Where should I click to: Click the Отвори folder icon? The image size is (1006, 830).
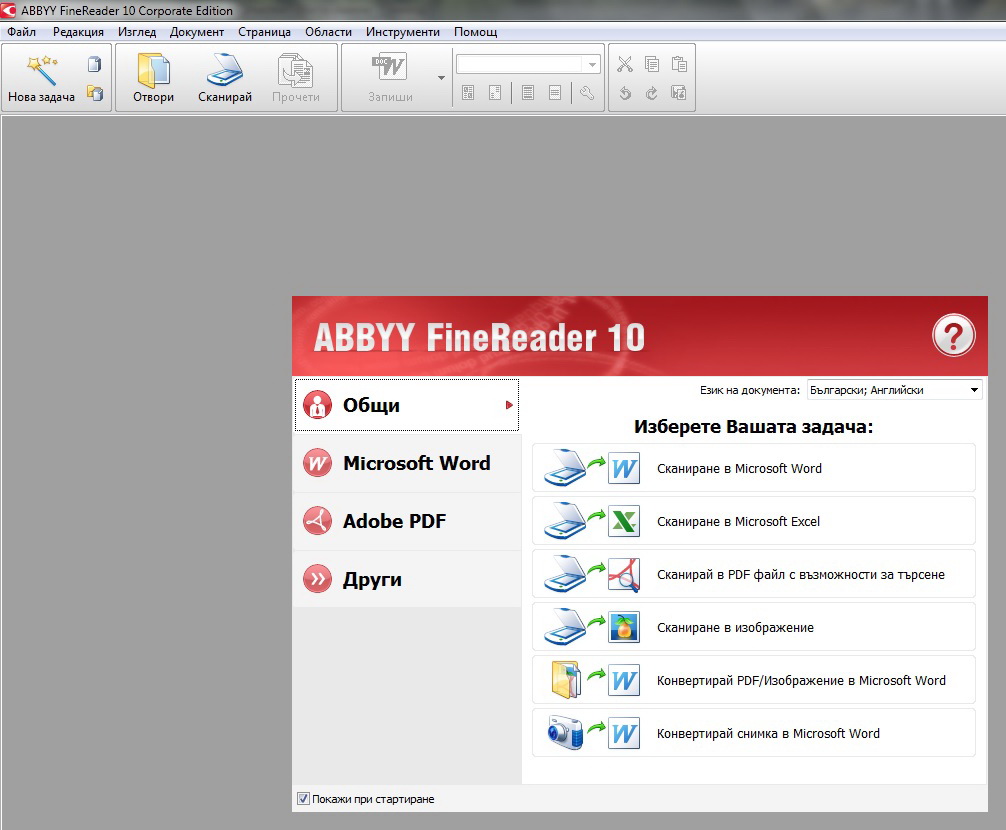coord(153,70)
